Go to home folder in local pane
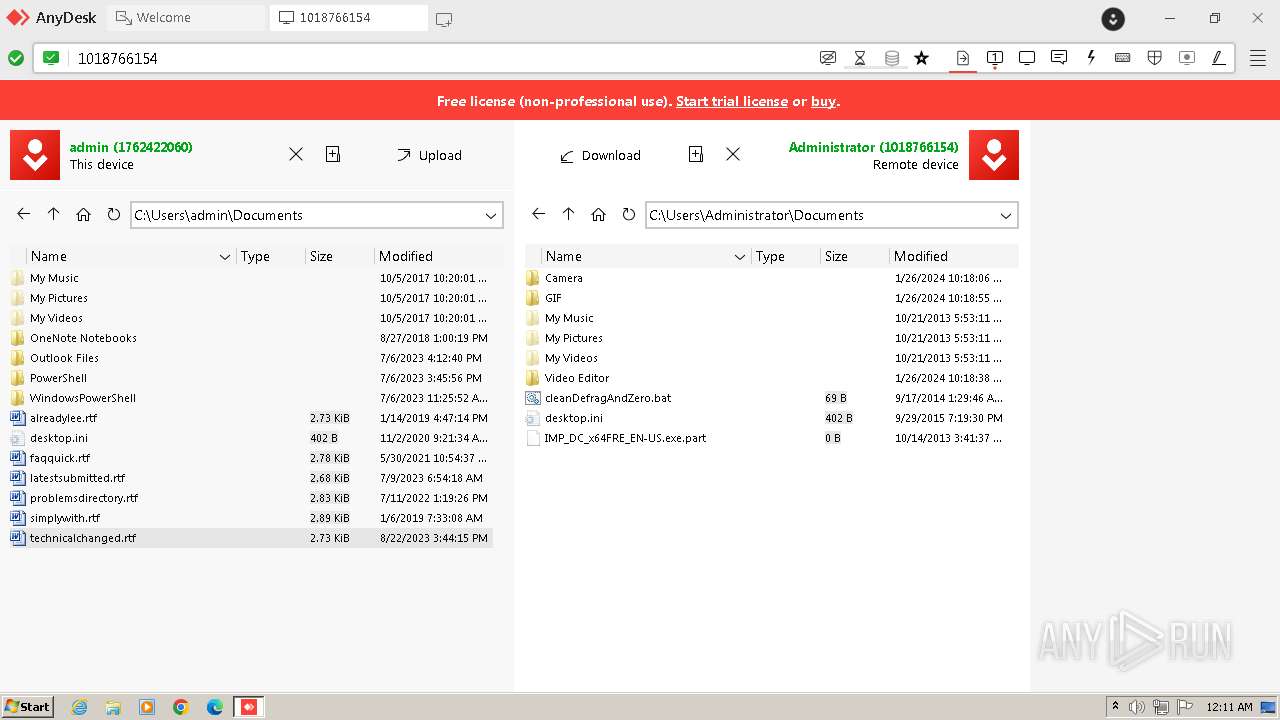This screenshot has width=1280, height=720. (84, 214)
